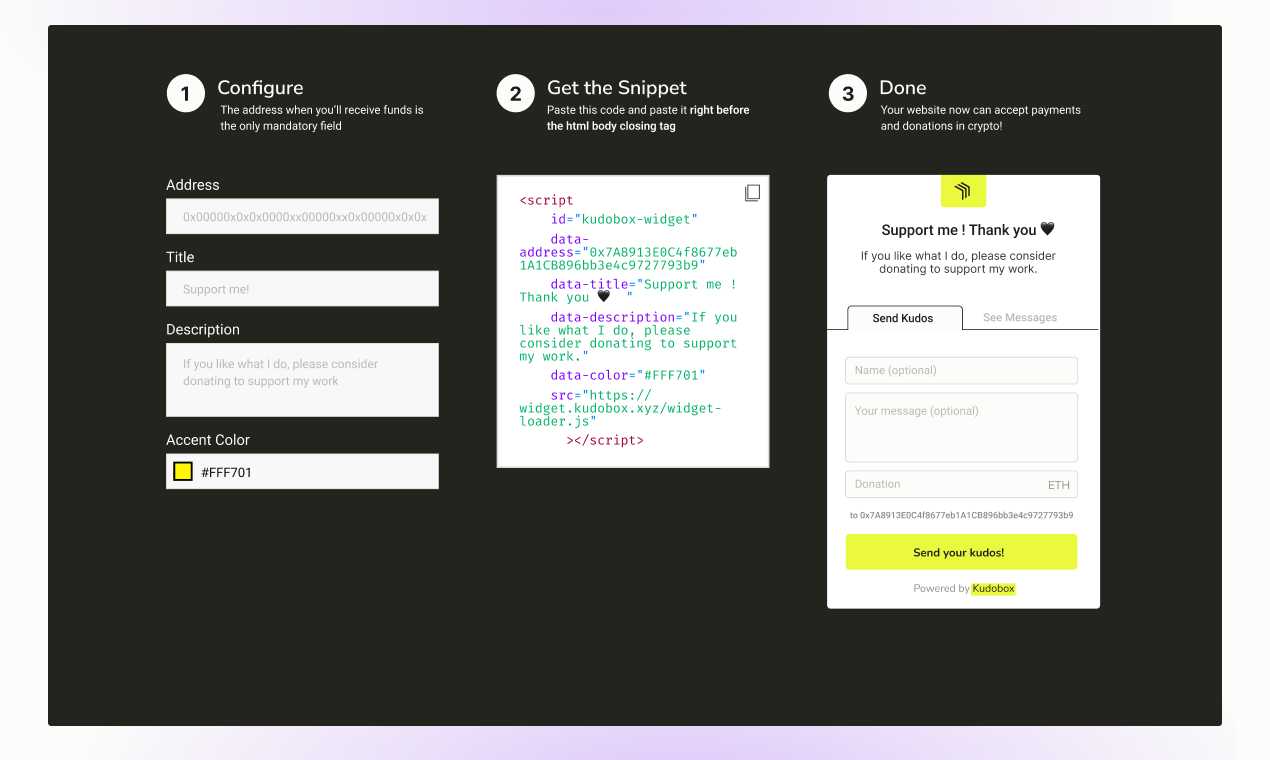Screen dimensions: 1270x760
Task: Click the Done step heading
Action: click(x=903, y=88)
